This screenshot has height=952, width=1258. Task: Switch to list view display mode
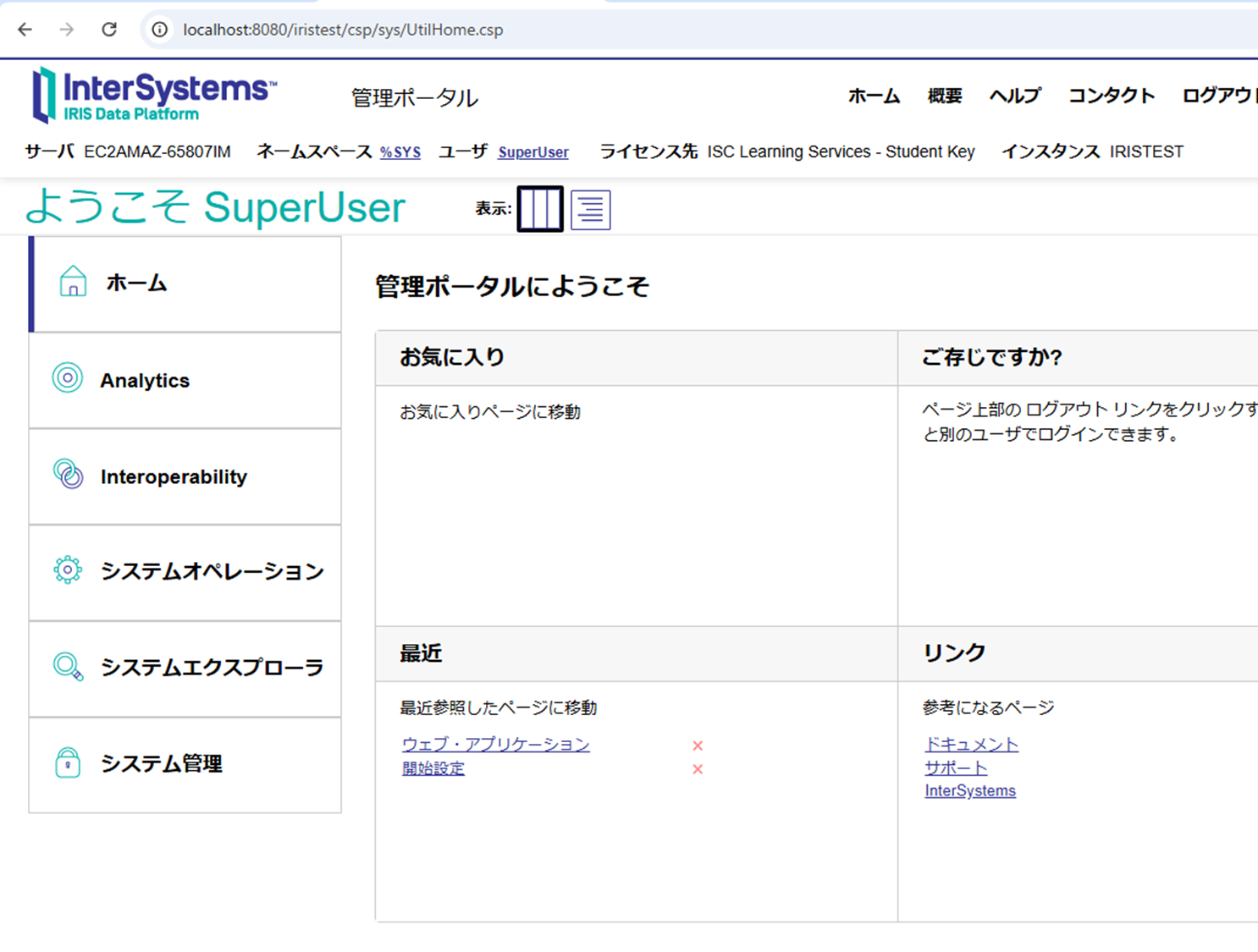590,209
